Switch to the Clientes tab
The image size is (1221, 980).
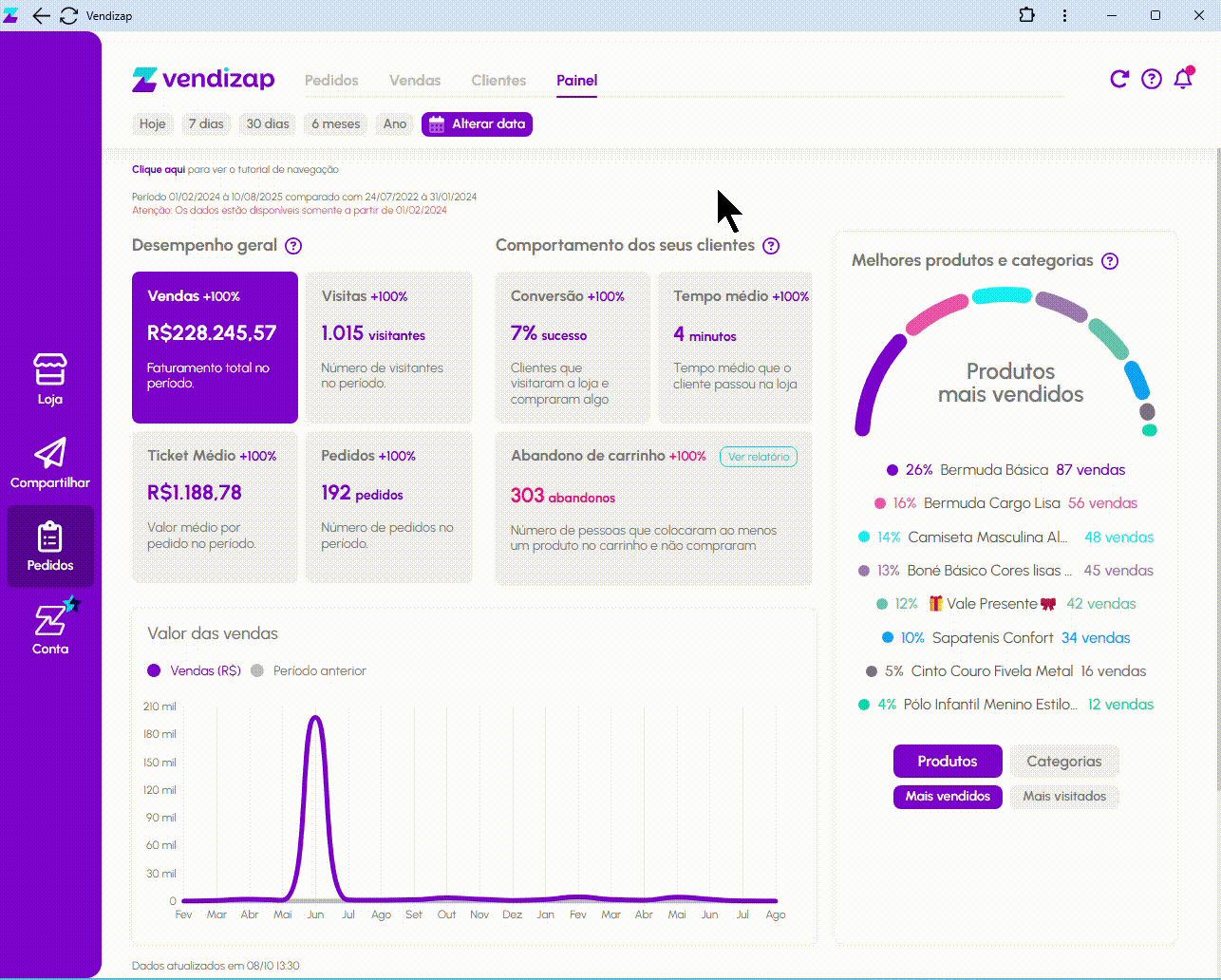pyautogui.click(x=498, y=81)
